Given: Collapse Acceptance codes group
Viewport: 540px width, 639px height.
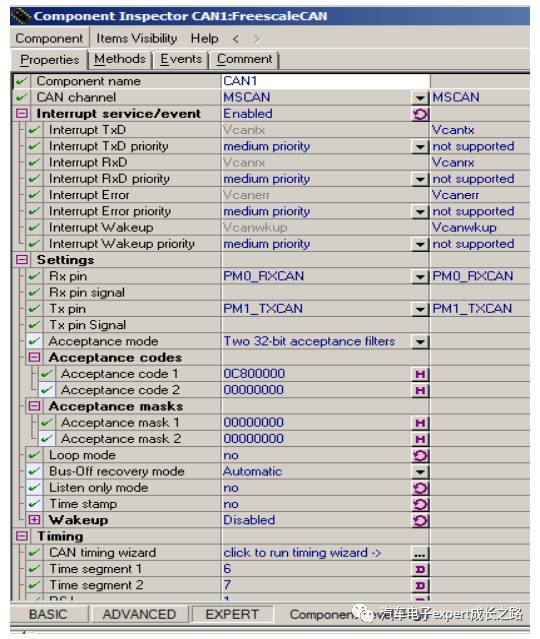Looking at the screenshot, I should coord(34,357).
